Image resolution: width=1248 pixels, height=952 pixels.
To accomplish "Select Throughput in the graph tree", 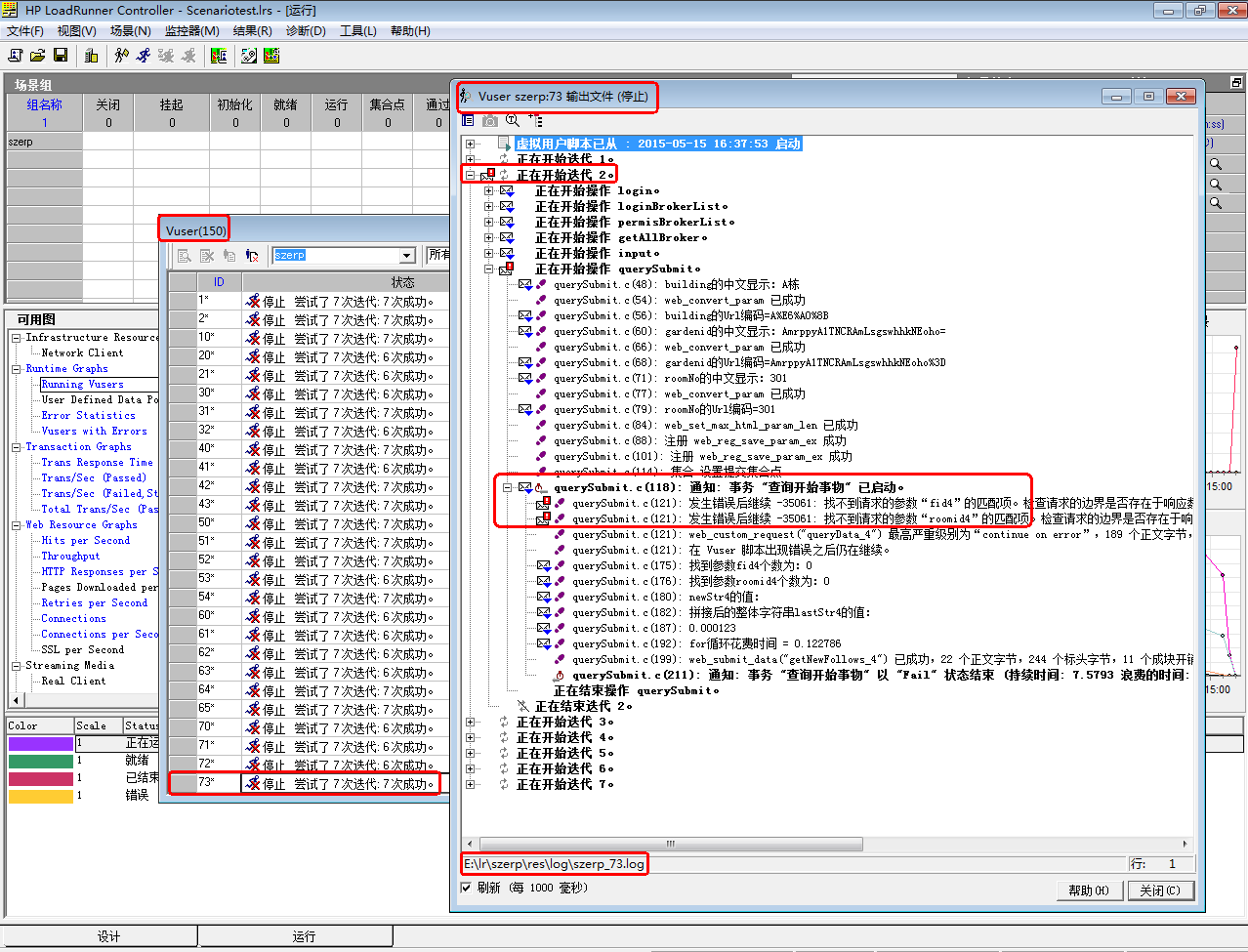I will 70,557.
